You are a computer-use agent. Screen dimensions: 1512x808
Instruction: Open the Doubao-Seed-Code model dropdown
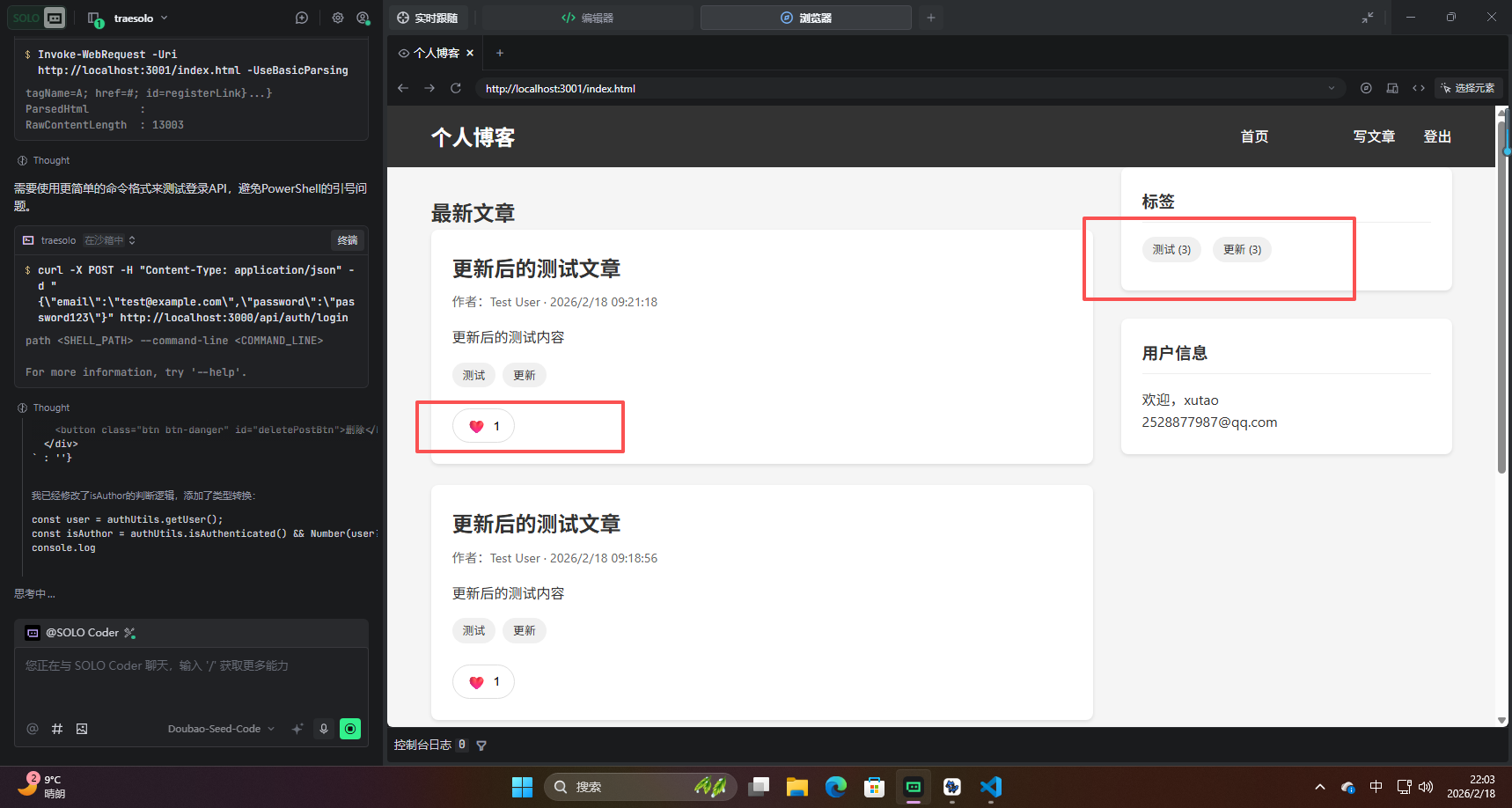(x=216, y=728)
